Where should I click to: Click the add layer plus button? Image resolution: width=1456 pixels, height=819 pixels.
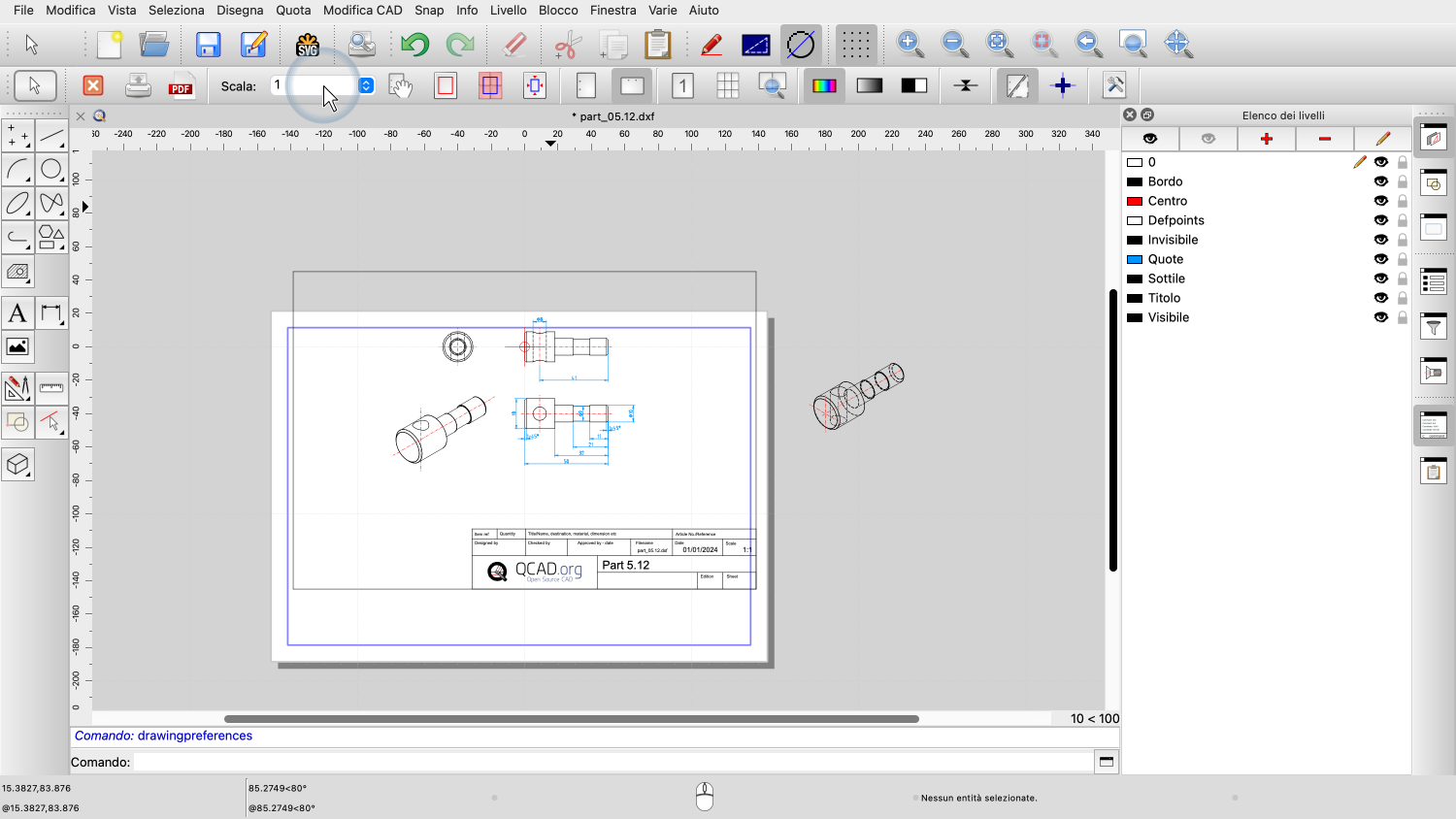pyautogui.click(x=1266, y=139)
